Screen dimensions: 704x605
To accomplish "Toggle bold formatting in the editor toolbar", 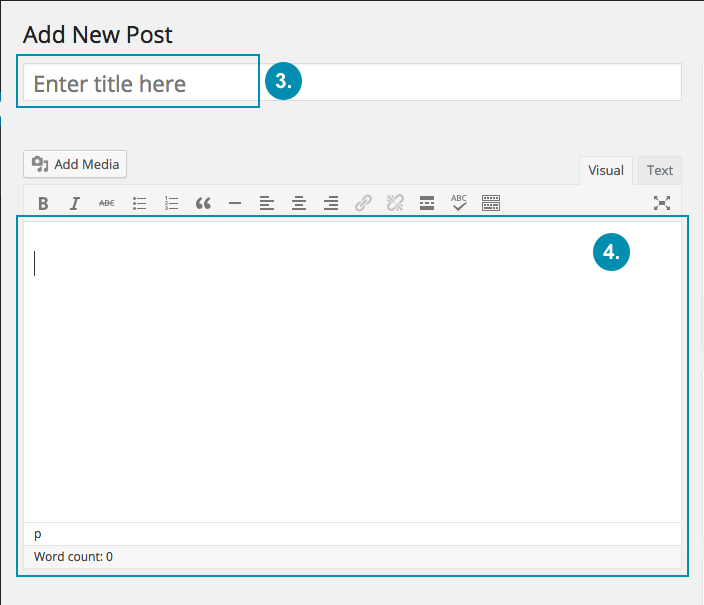I will [43, 203].
